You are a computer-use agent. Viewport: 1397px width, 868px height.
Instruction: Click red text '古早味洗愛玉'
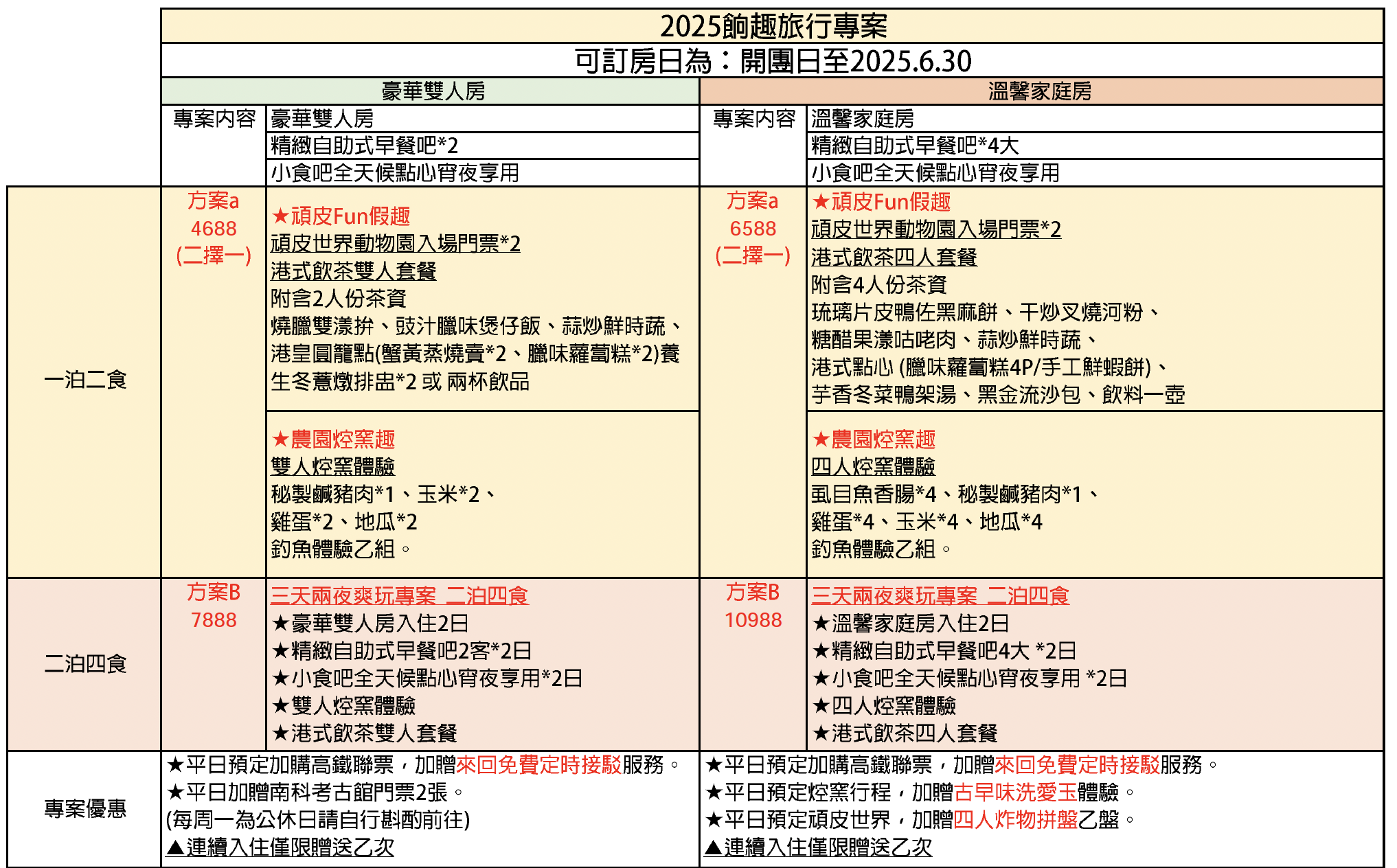(x=1016, y=792)
